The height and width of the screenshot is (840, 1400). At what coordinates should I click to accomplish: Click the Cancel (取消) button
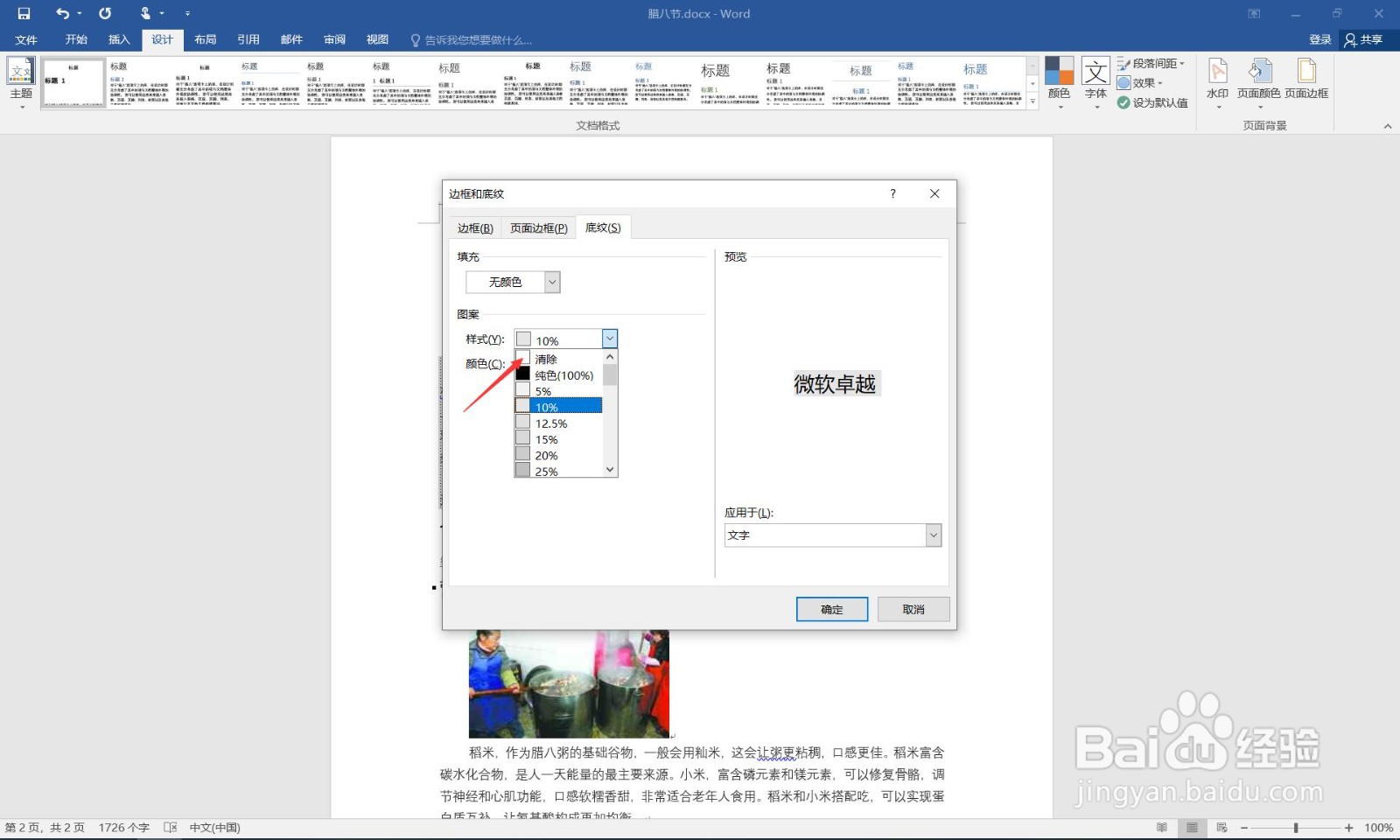(x=913, y=609)
